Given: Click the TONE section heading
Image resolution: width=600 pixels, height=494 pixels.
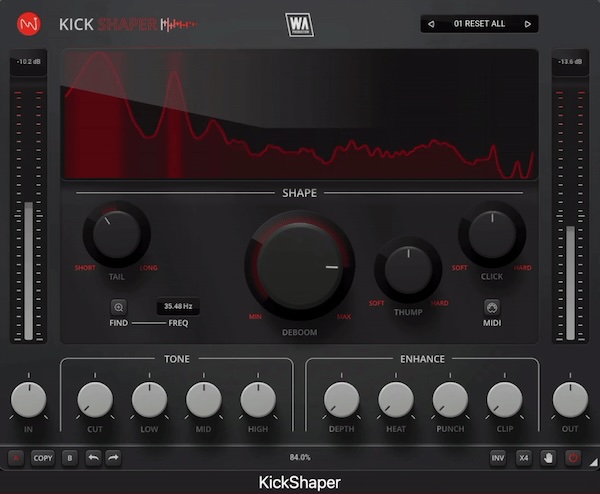Looking at the screenshot, I should (x=177, y=359).
